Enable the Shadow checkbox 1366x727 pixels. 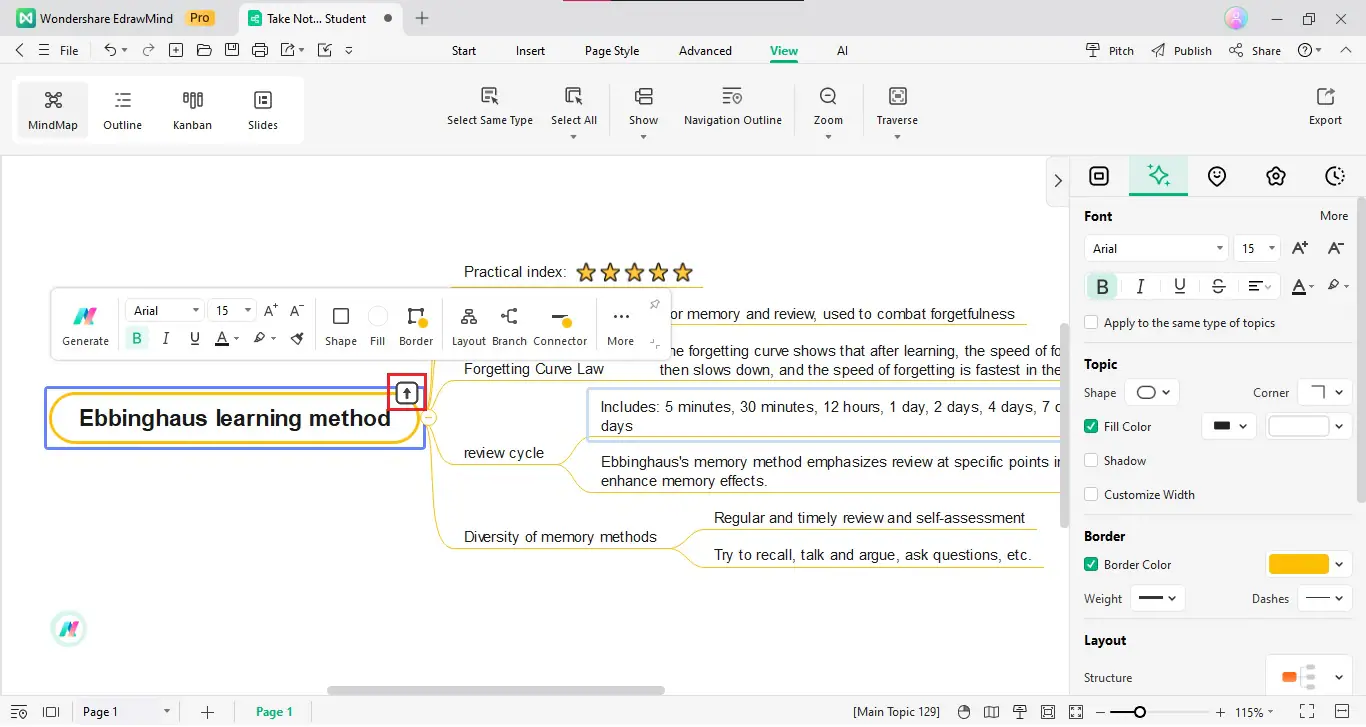tap(1091, 461)
